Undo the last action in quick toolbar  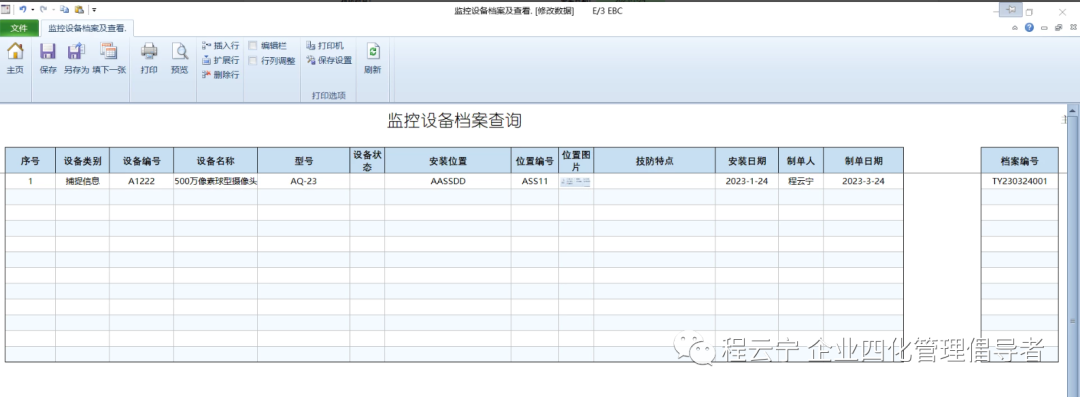click(22, 10)
